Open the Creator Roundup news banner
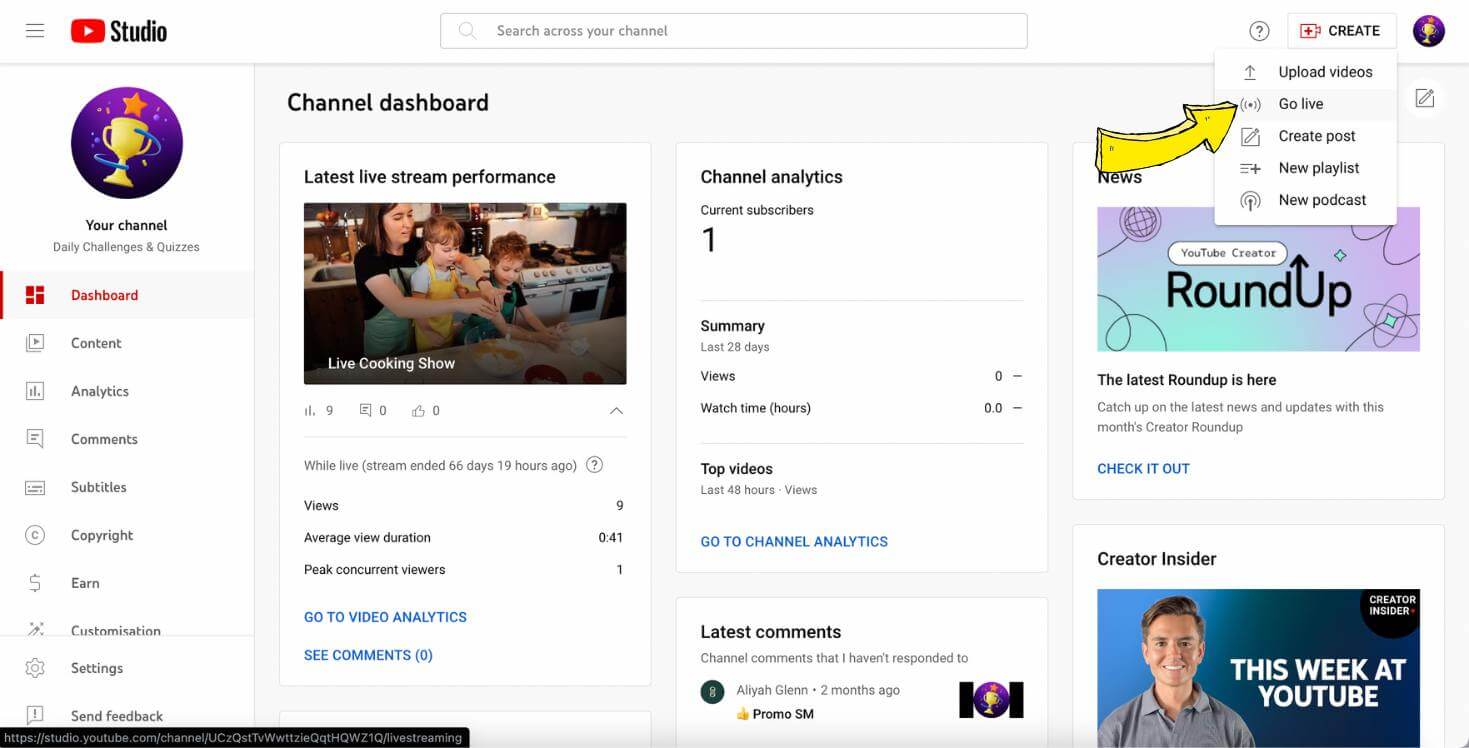 (x=1258, y=279)
